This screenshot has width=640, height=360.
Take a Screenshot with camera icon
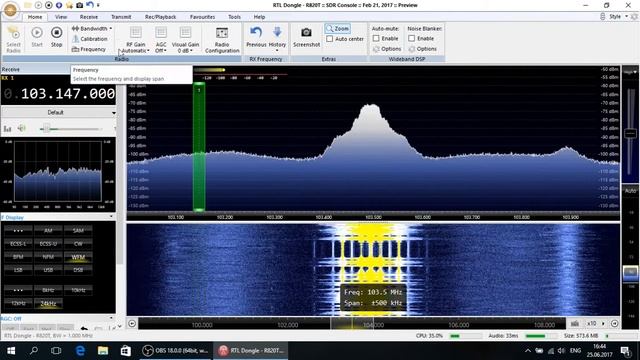click(x=306, y=37)
